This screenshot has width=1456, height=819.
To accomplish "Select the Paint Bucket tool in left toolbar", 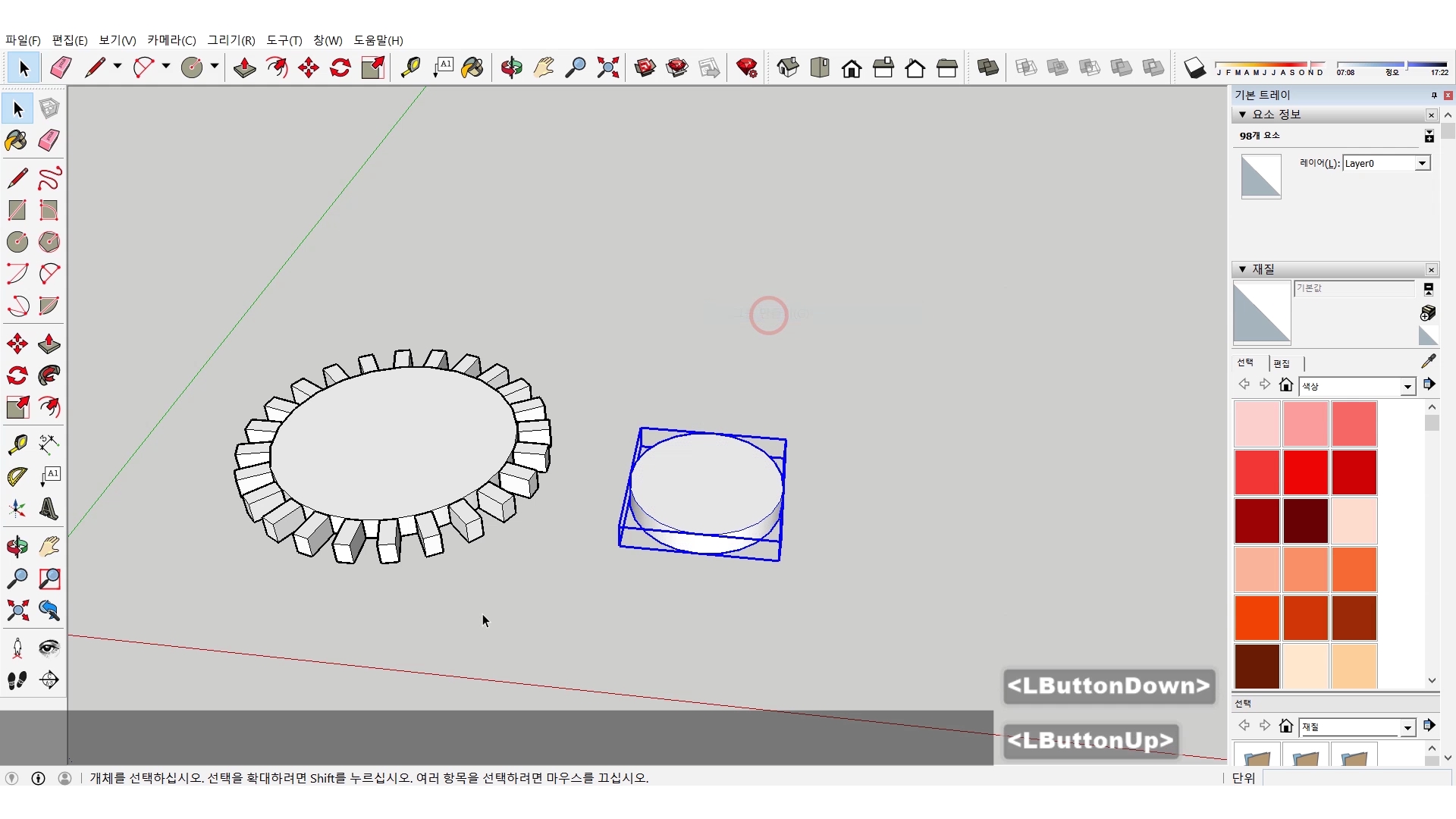I will pos(17,141).
